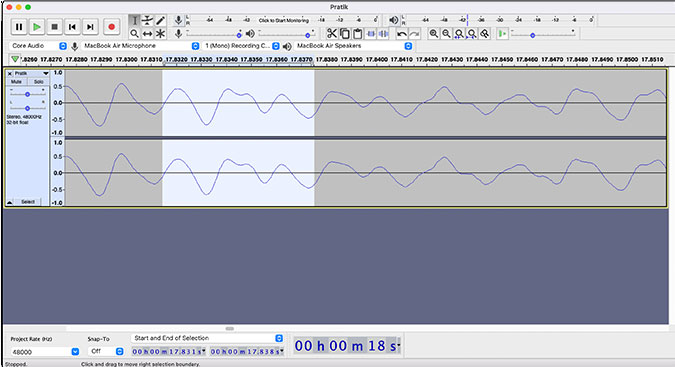Open the Pratik track name menu
The width and height of the screenshot is (675, 367).
31,73
